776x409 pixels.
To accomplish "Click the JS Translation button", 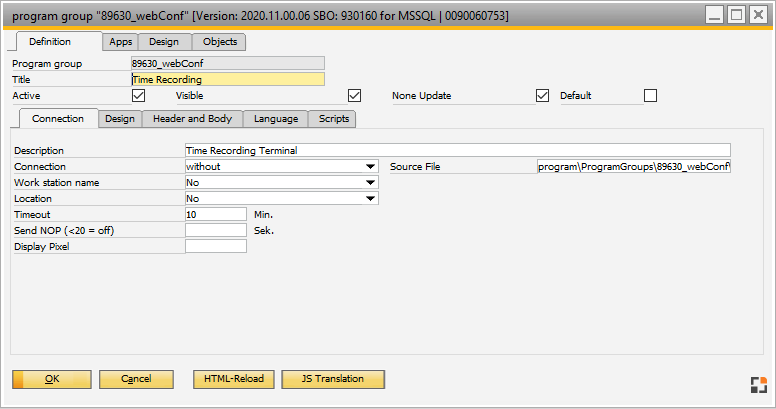I will click(333, 379).
